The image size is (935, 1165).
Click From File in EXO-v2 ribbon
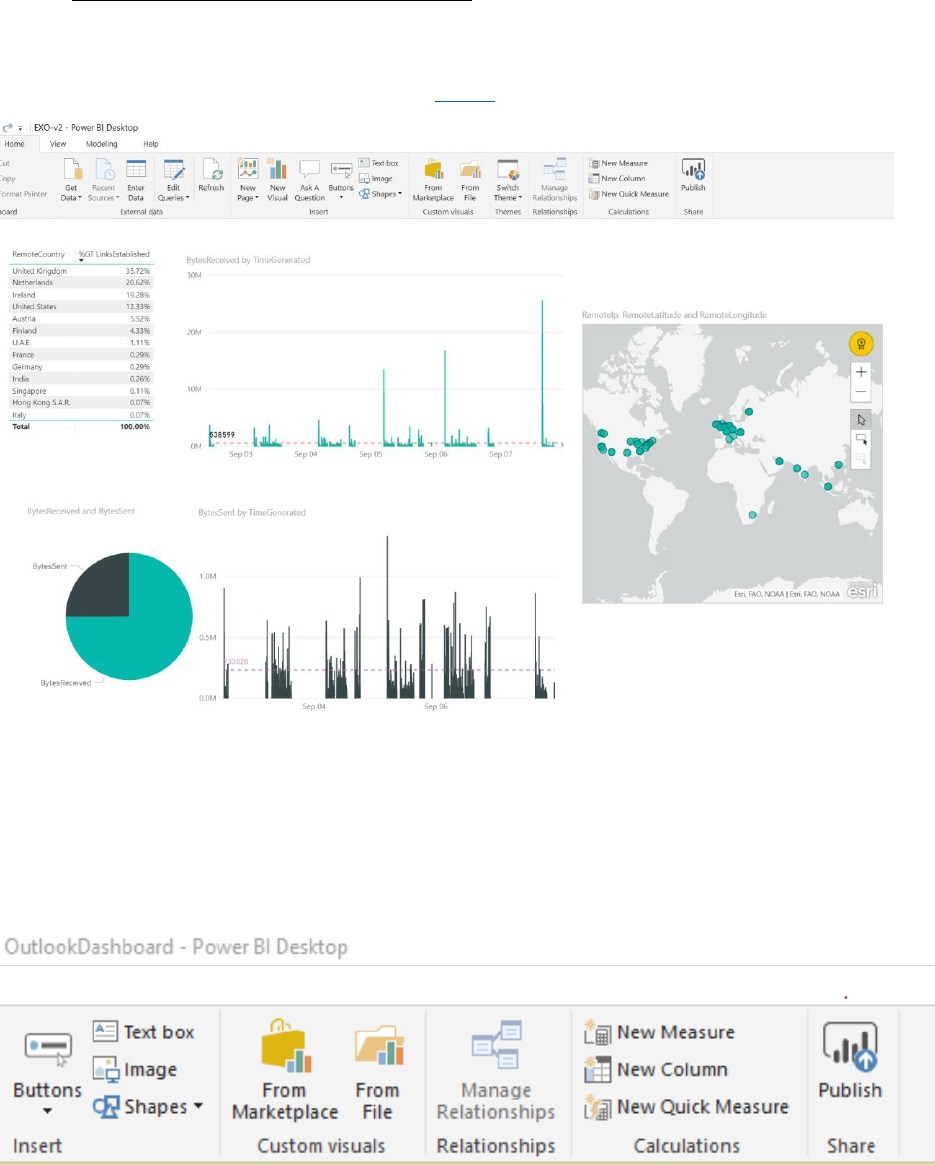pyautogui.click(x=470, y=179)
